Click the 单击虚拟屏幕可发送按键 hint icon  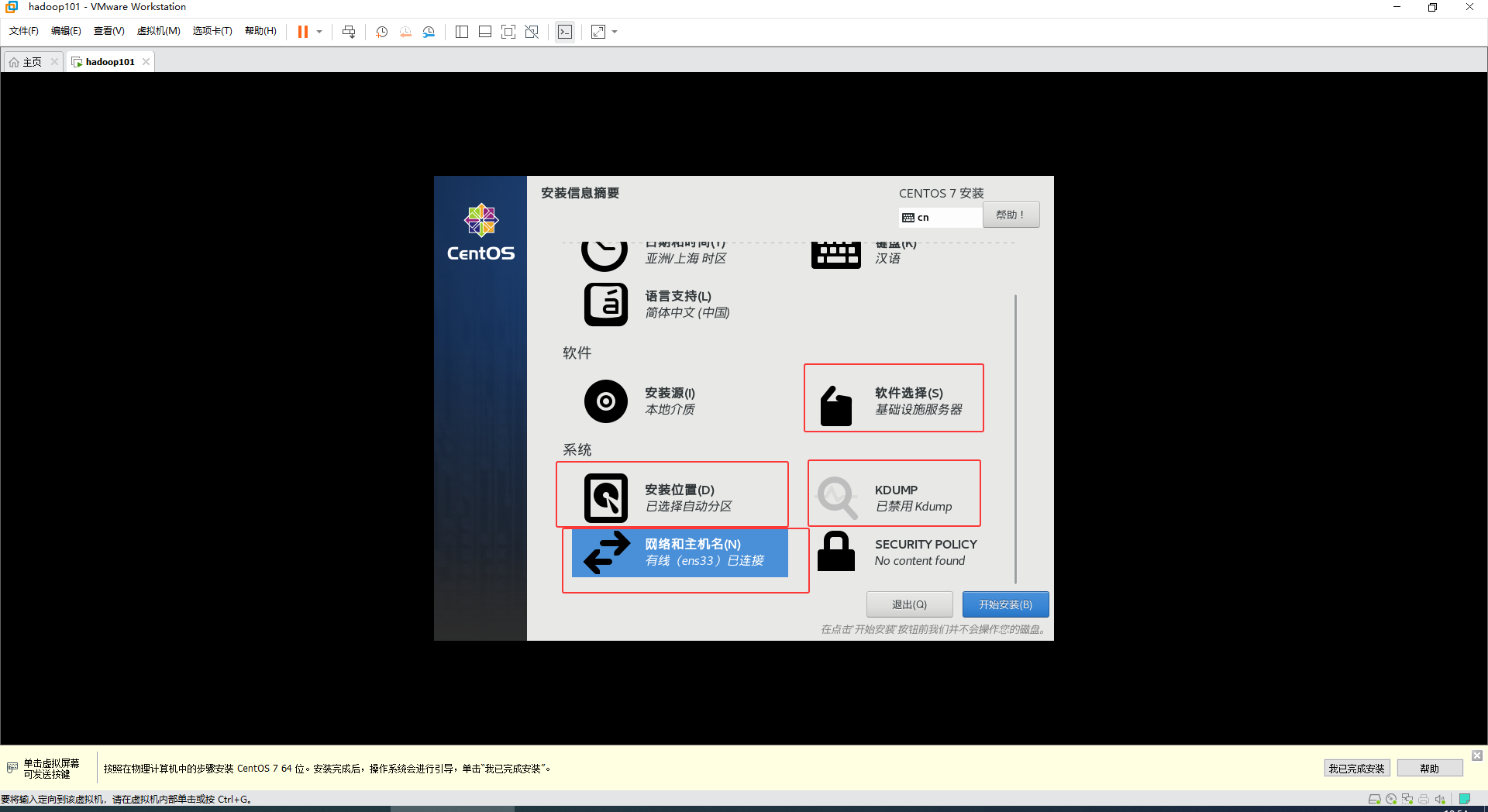12,768
